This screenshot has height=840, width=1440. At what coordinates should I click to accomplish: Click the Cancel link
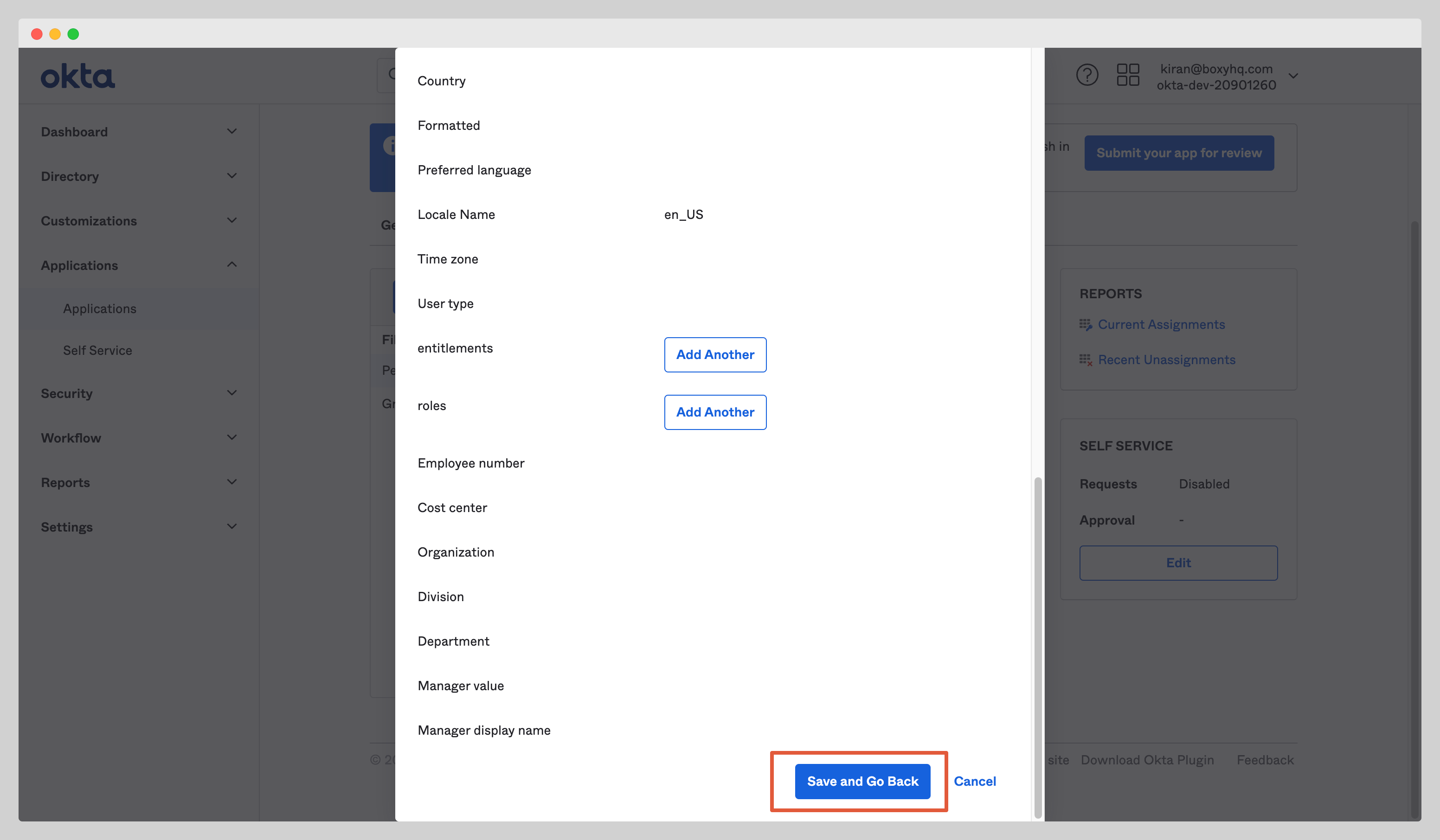(x=975, y=781)
